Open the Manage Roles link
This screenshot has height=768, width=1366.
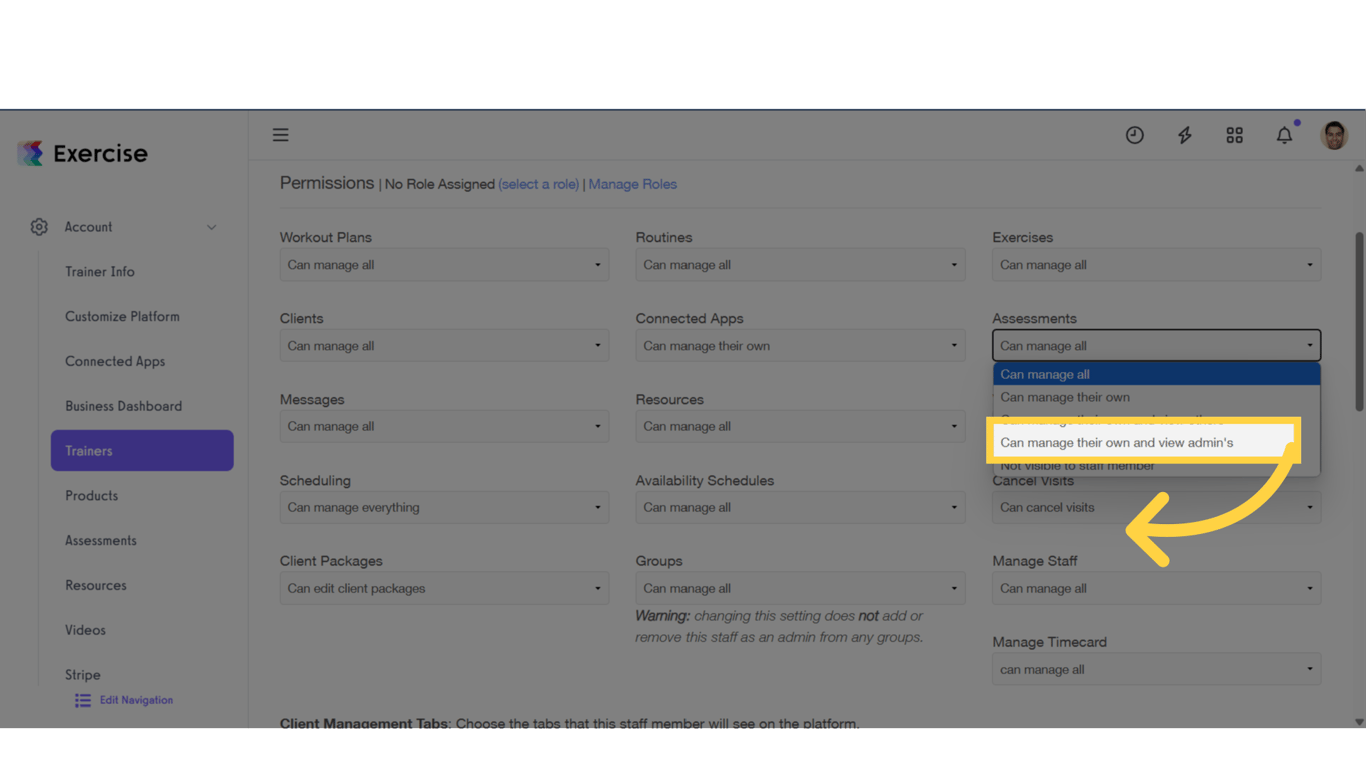click(x=632, y=184)
